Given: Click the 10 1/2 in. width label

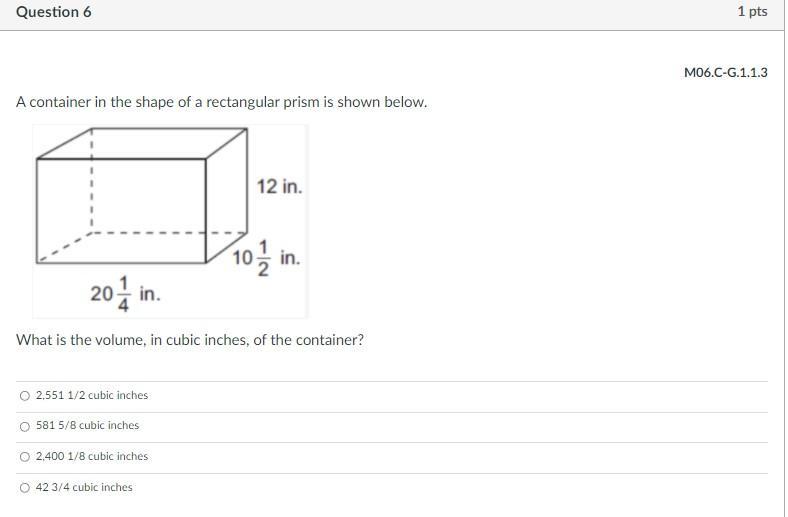Looking at the screenshot, I should 266,259.
